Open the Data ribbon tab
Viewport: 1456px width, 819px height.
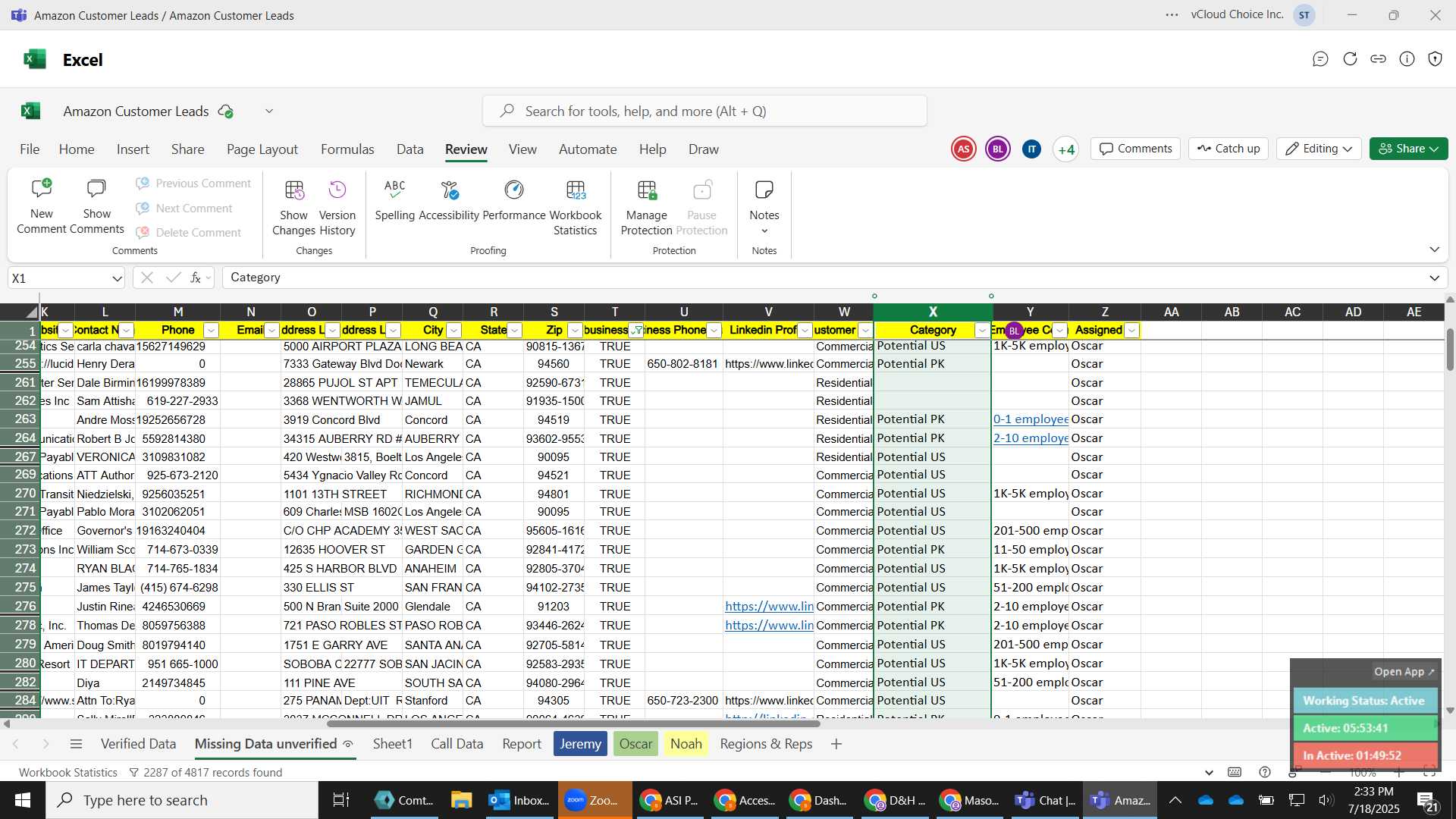coord(409,149)
